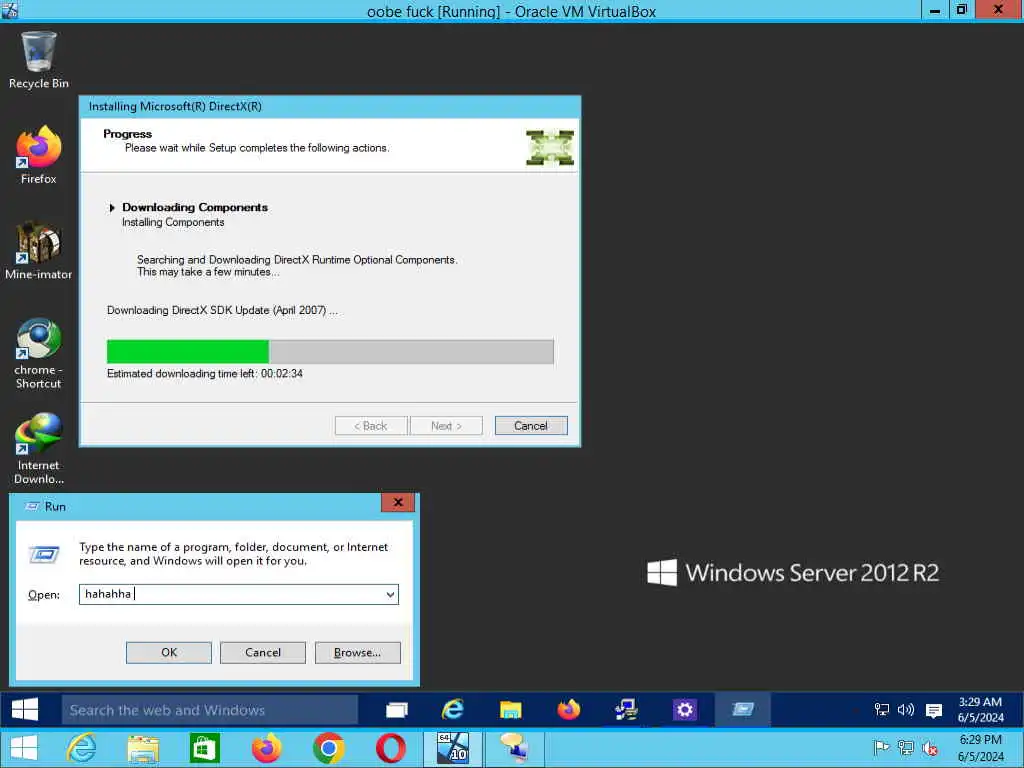Select the chrome - Shortcut desktop icon
1024x768 pixels.
pyautogui.click(x=39, y=353)
